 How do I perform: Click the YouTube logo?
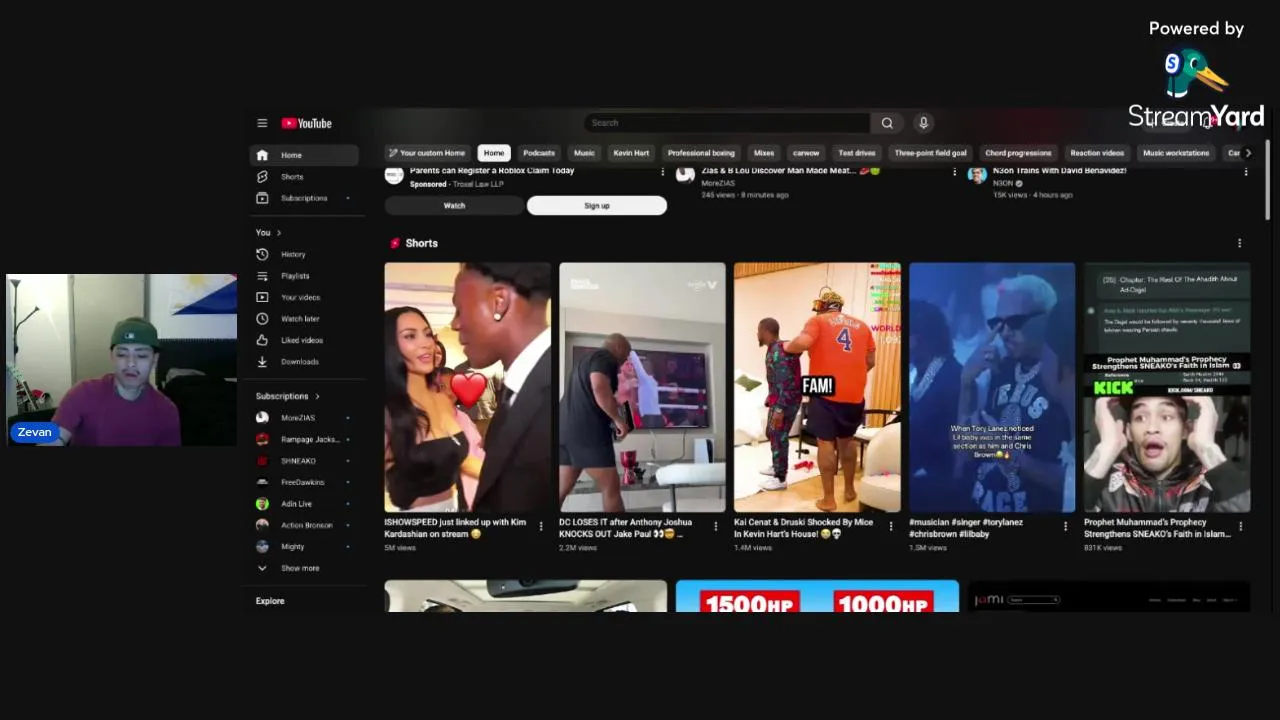[x=306, y=123]
